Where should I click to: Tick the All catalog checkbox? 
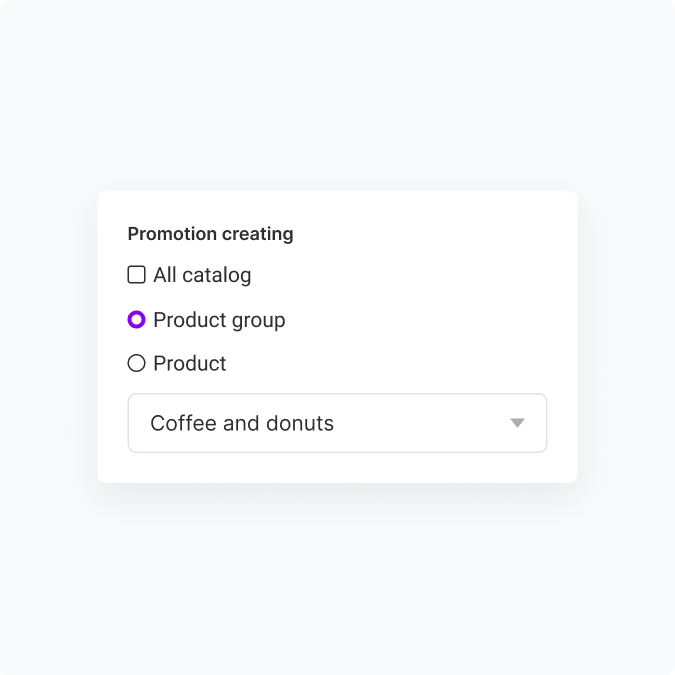coord(137,275)
